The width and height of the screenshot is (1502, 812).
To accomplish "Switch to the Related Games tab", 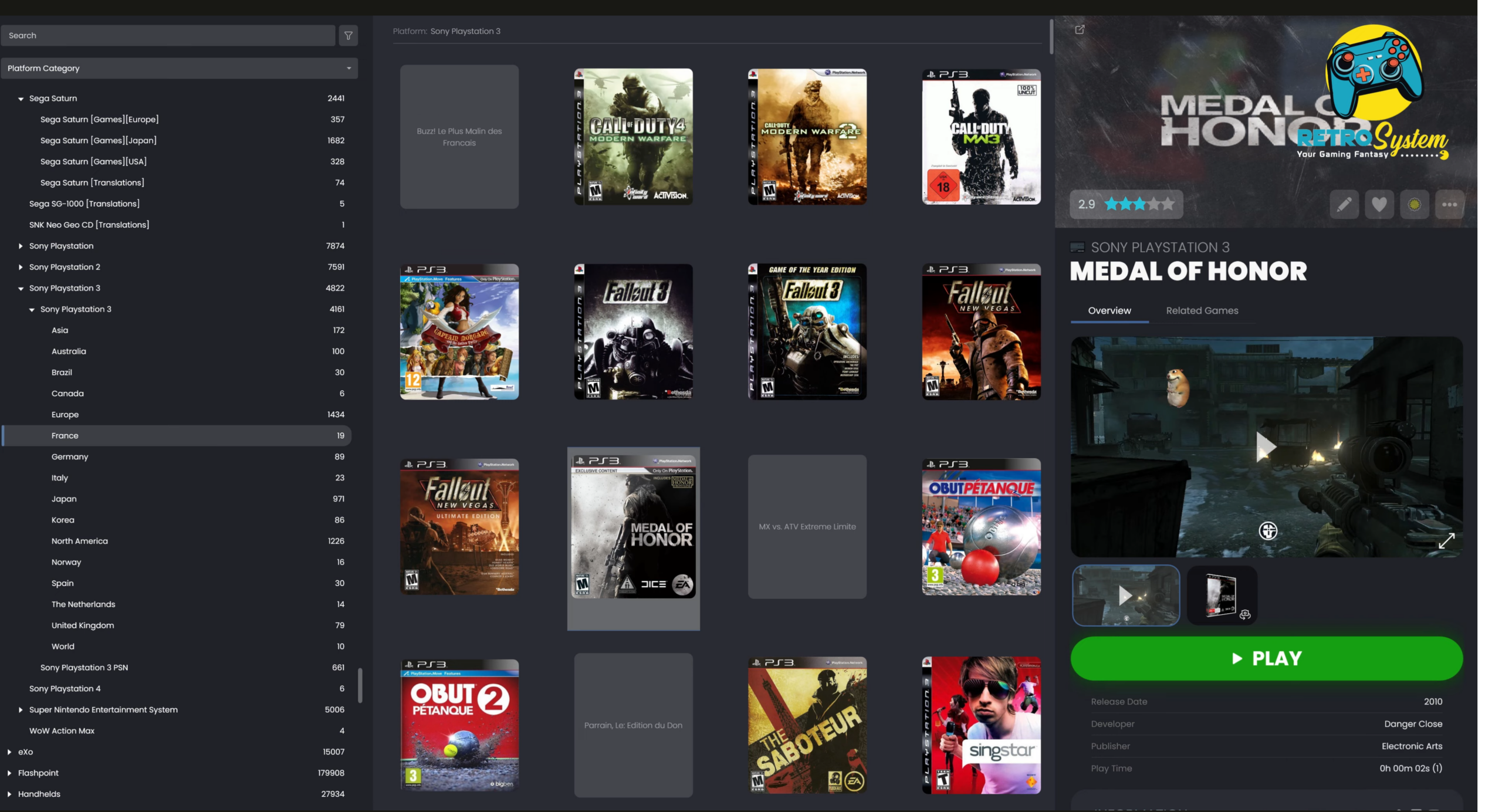I will pyautogui.click(x=1202, y=311).
